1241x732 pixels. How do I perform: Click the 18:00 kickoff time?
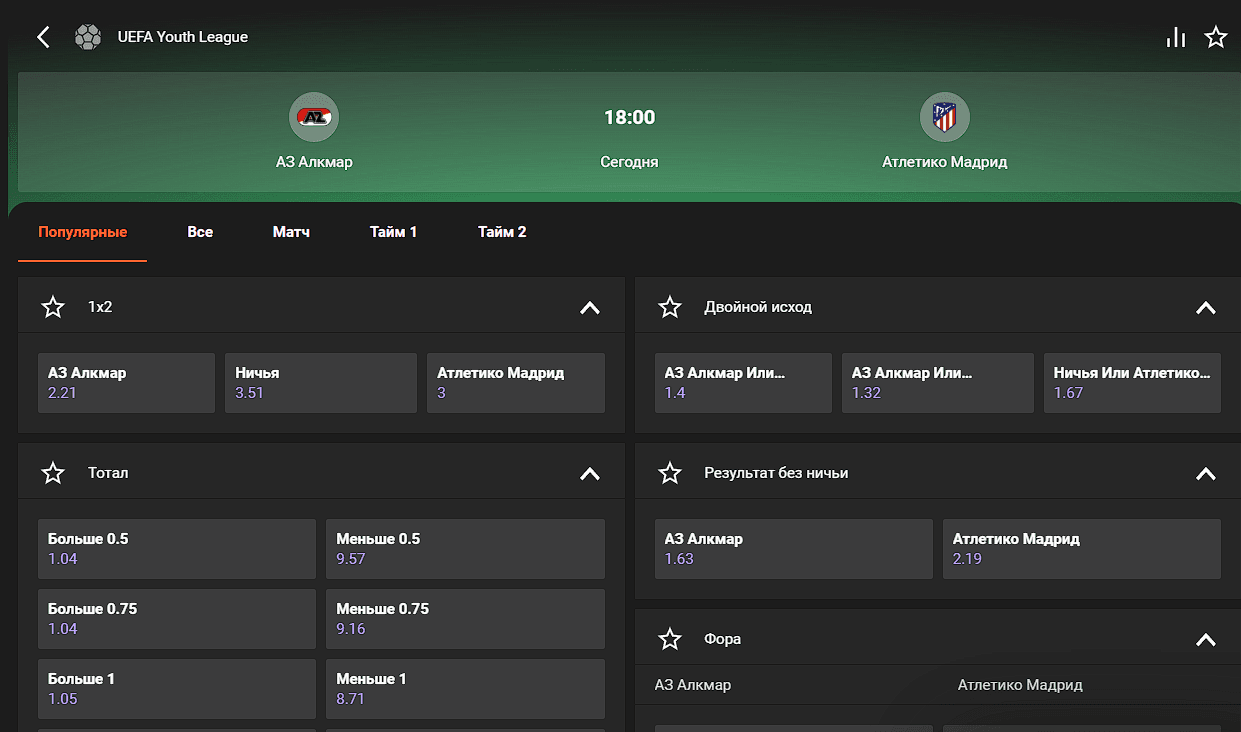(630, 118)
